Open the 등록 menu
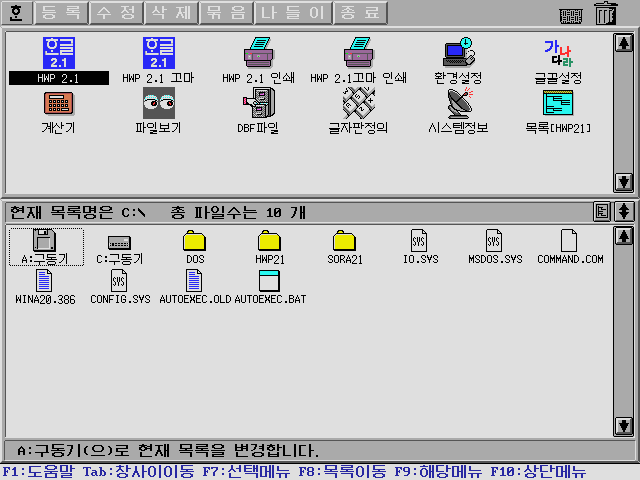The height and width of the screenshot is (480, 640). tap(61, 13)
